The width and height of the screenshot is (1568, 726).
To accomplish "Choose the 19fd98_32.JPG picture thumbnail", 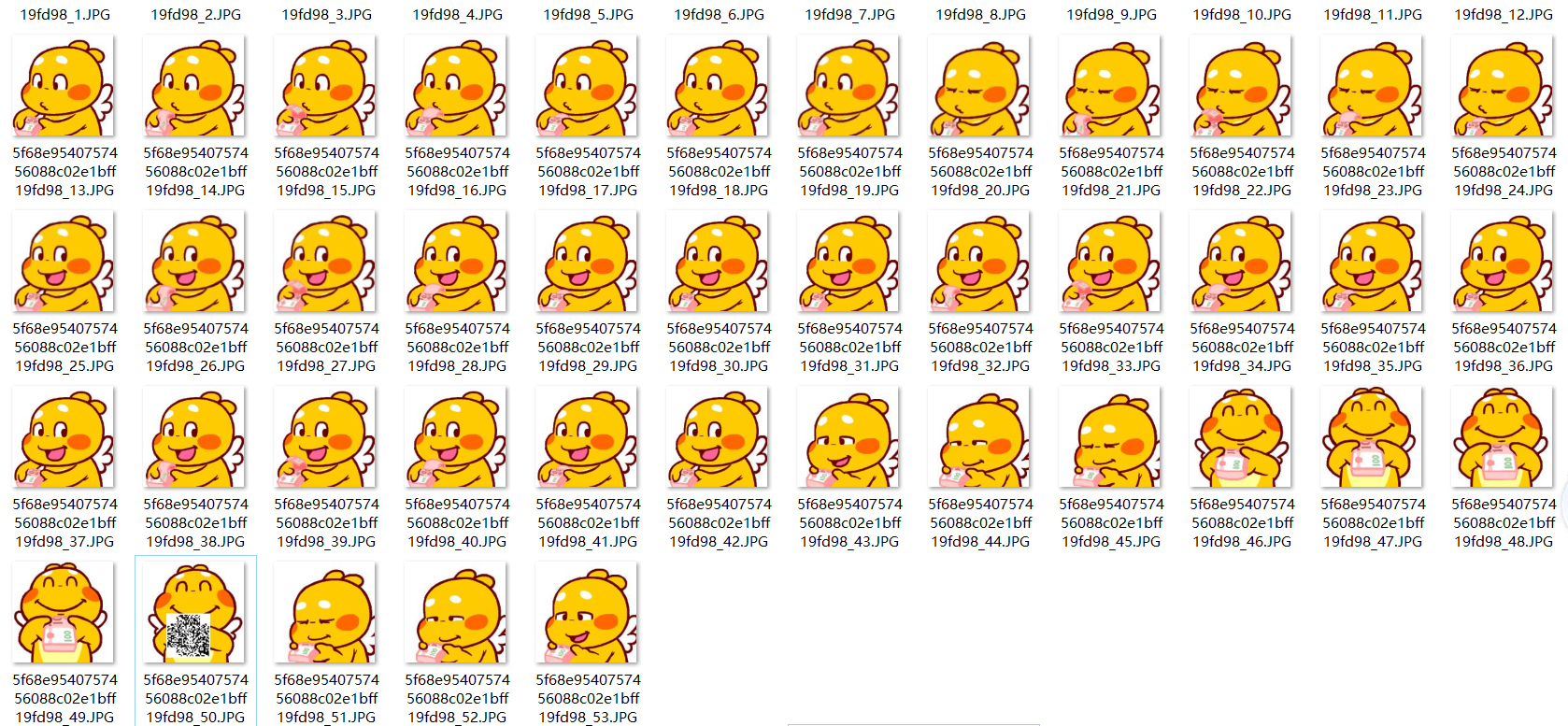I will click(979, 262).
